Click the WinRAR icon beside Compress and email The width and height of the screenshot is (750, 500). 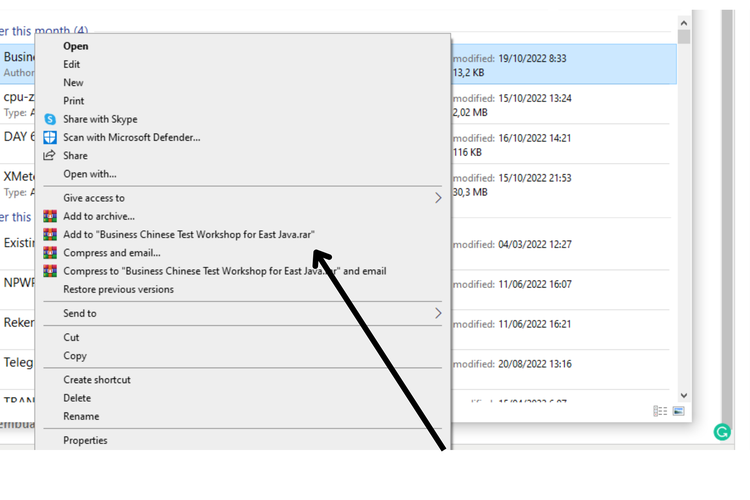click(x=50, y=253)
